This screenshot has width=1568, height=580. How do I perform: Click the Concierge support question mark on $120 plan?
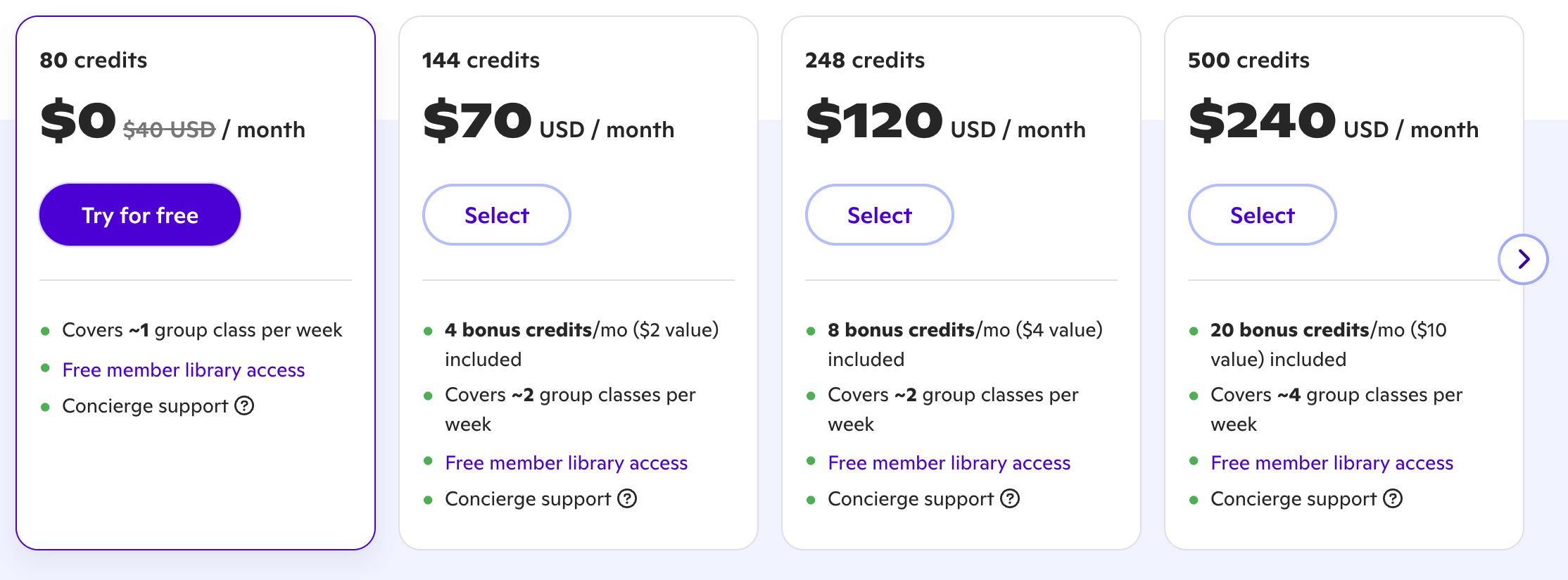pos(1011,499)
